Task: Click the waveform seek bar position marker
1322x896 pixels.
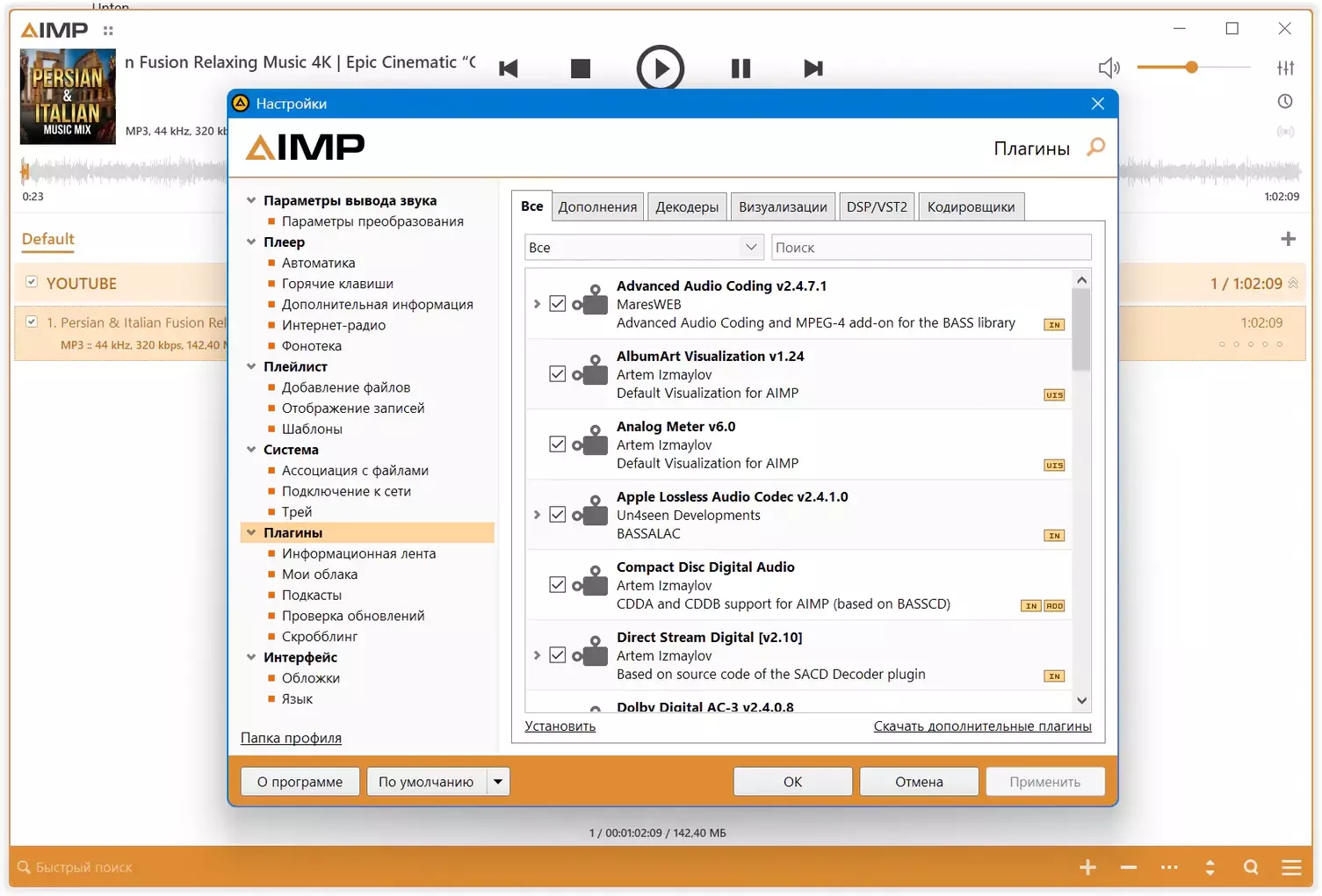Action: point(25,171)
